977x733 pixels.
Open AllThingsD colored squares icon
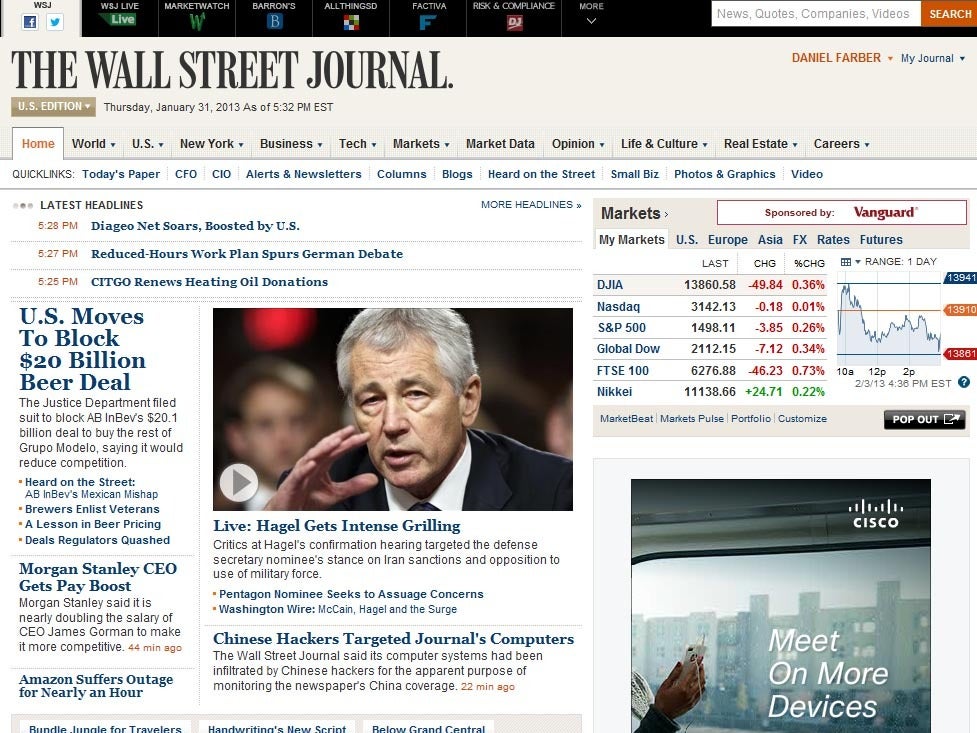click(x=351, y=23)
